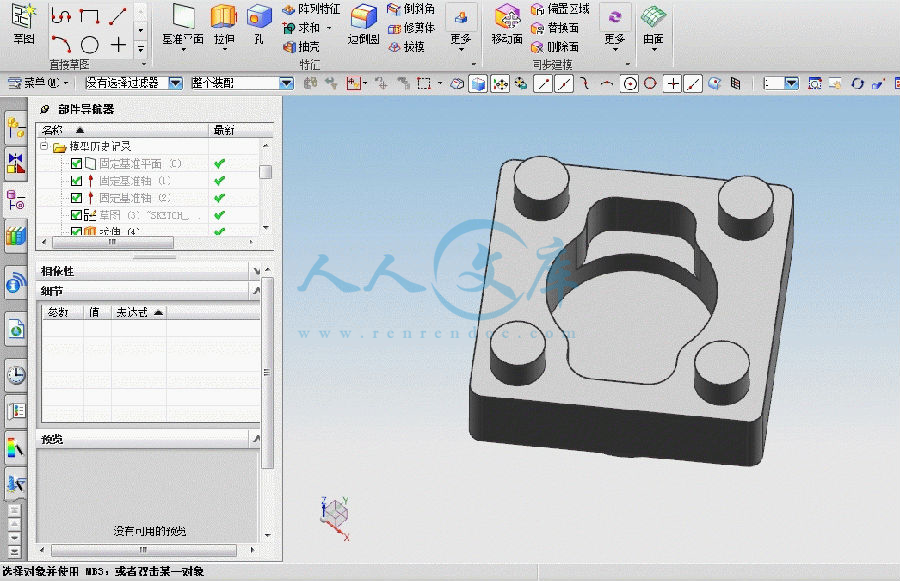900x581 pixels.
Task: Open the reuse library books sidebar tab
Action: [x=16, y=235]
